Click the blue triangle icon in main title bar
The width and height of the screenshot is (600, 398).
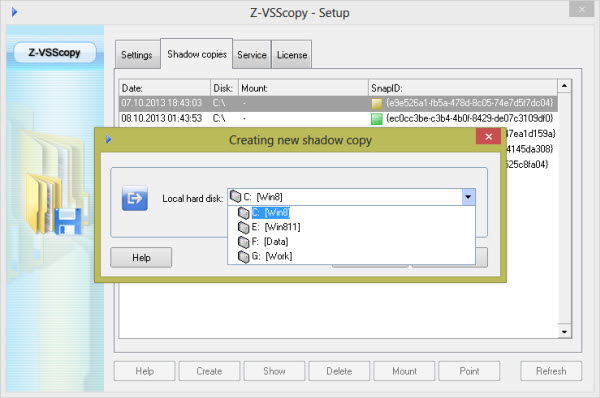pos(14,12)
